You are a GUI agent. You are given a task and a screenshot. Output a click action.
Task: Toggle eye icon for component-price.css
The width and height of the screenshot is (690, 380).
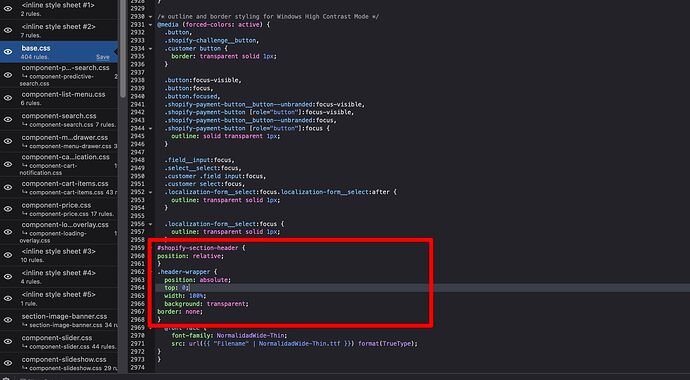[x=8, y=209]
